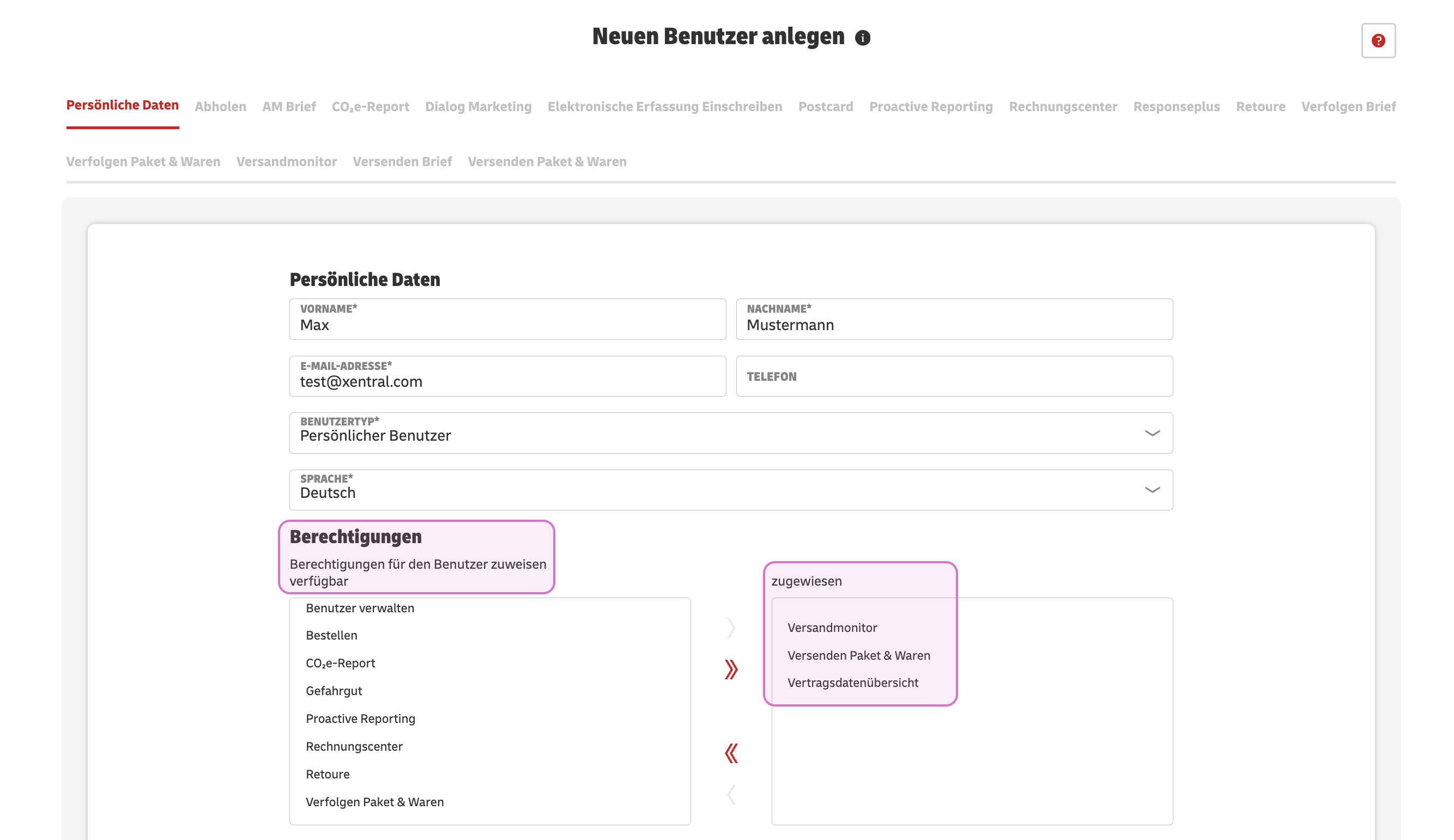Select Benutzer verwalten in available list
Image resolution: width=1454 pixels, height=840 pixels.
tap(360, 608)
